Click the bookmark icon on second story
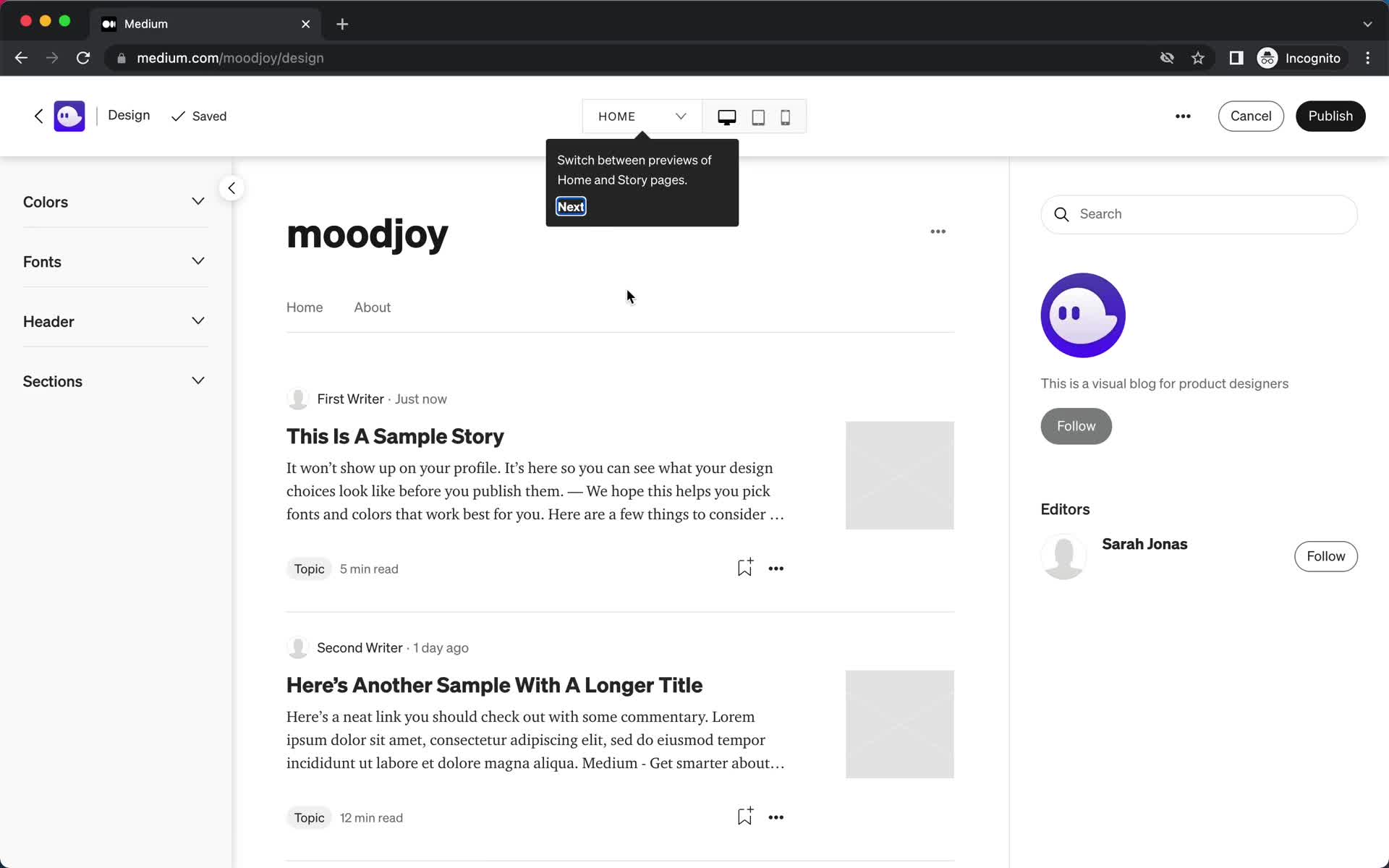This screenshot has width=1389, height=868. [x=743, y=817]
